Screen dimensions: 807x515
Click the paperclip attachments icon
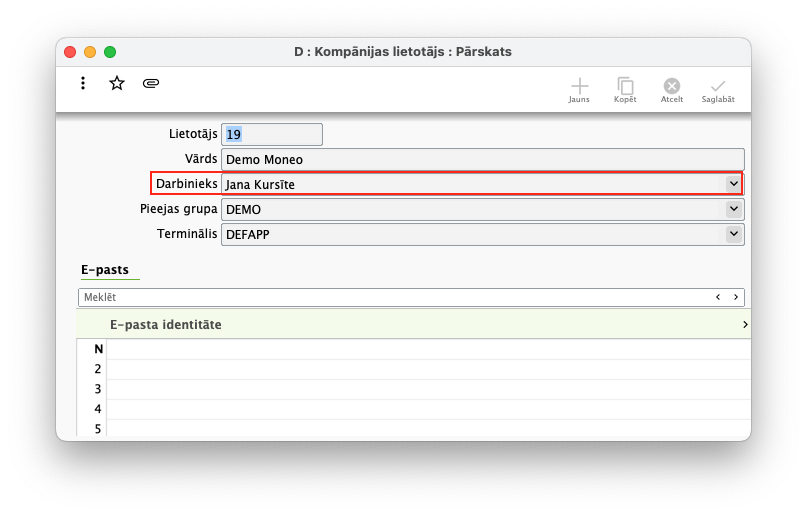coord(151,83)
